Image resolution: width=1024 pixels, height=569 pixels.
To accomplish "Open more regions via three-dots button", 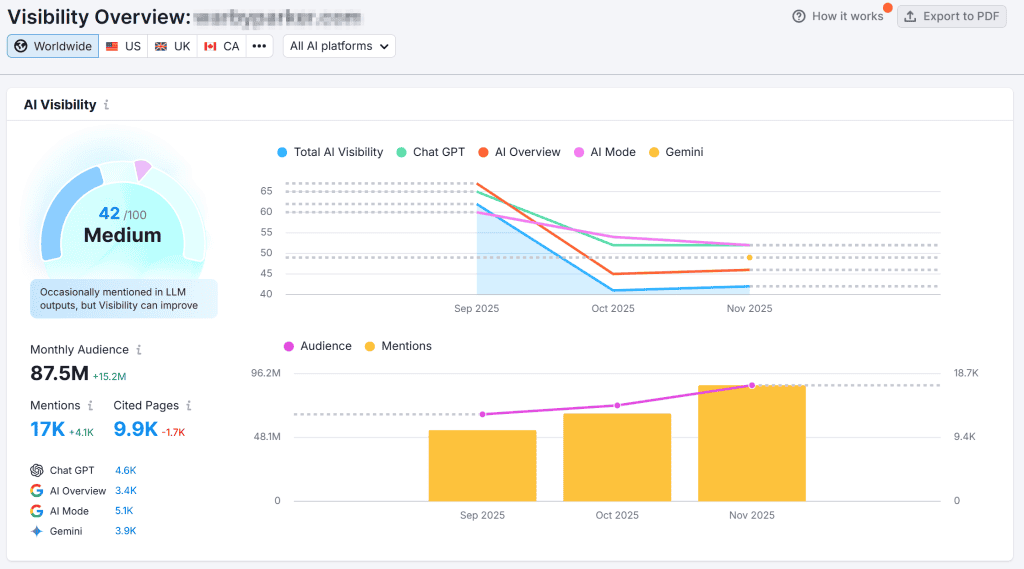I will [x=259, y=46].
